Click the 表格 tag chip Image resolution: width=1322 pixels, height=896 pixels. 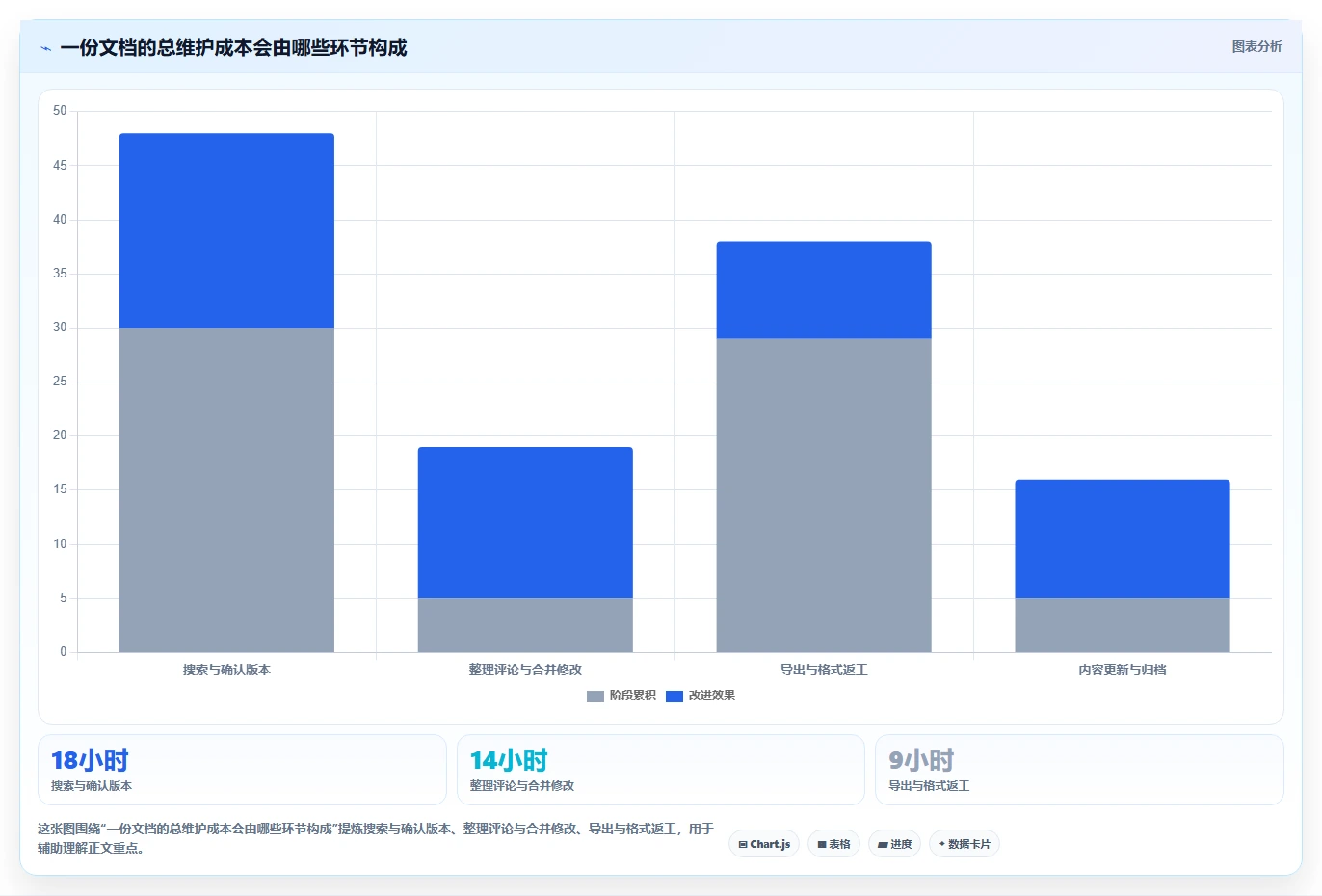pos(833,844)
